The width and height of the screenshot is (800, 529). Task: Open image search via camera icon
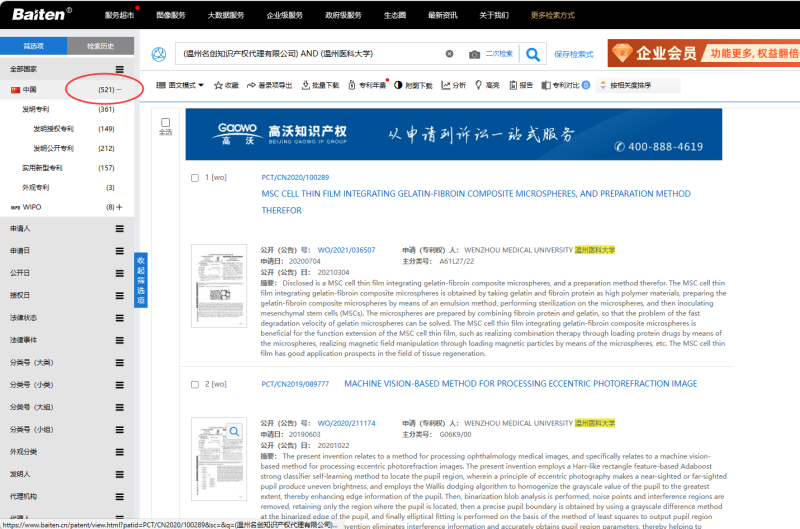474,54
